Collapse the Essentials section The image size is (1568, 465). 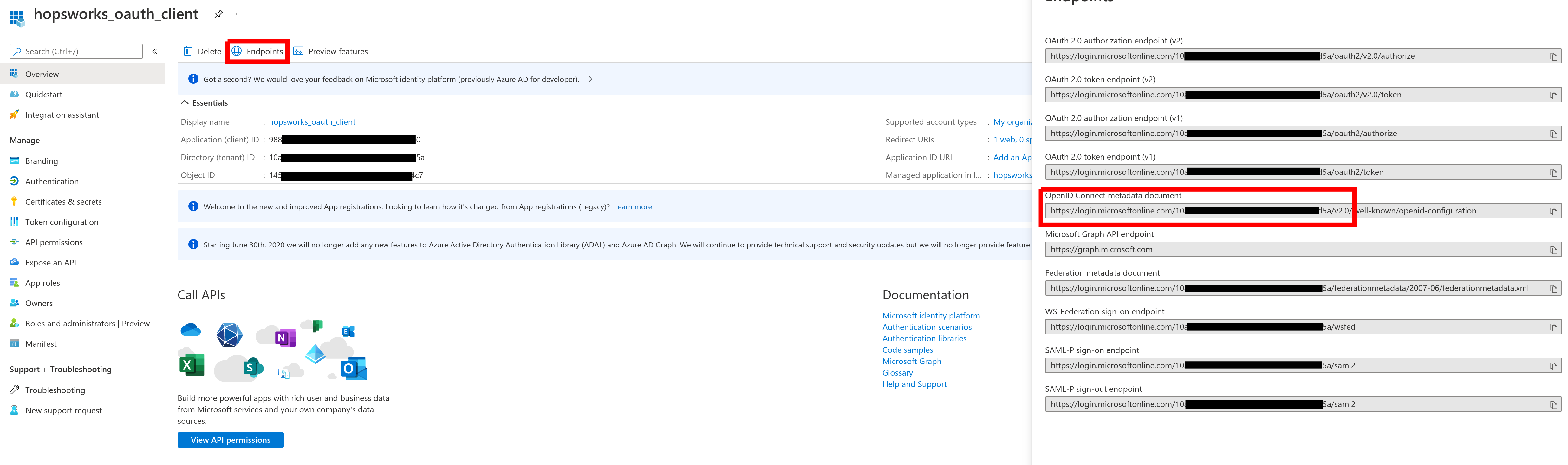(x=185, y=103)
